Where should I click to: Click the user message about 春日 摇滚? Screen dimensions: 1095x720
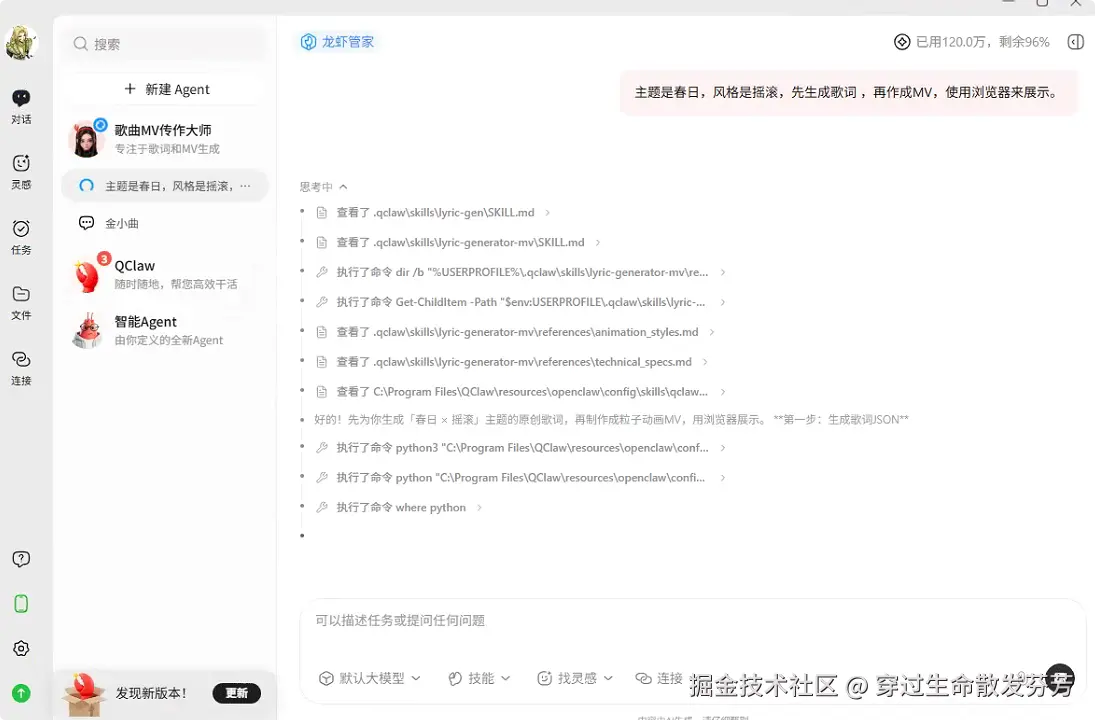tap(848, 92)
